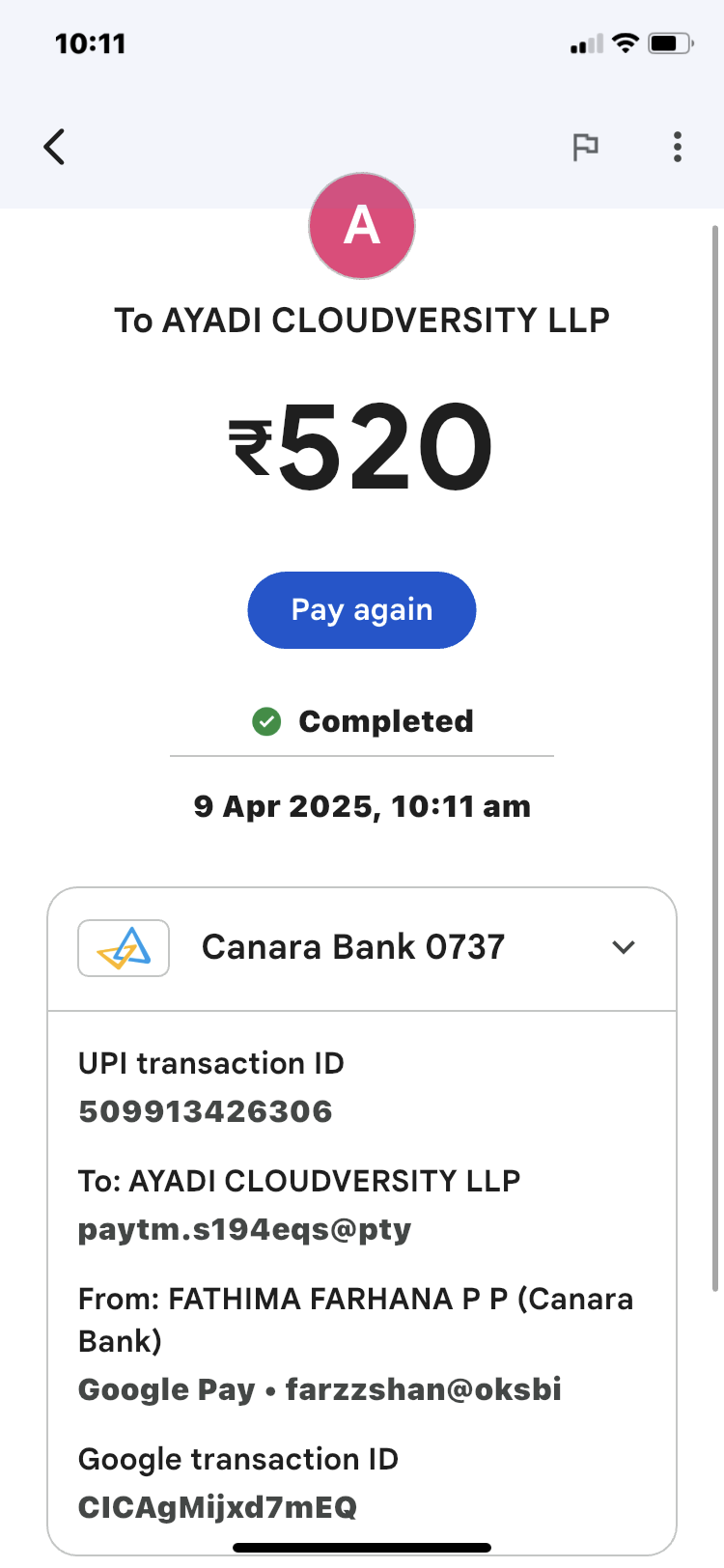Tap the green Completed checkmark icon
724x1568 pixels.
(x=266, y=721)
